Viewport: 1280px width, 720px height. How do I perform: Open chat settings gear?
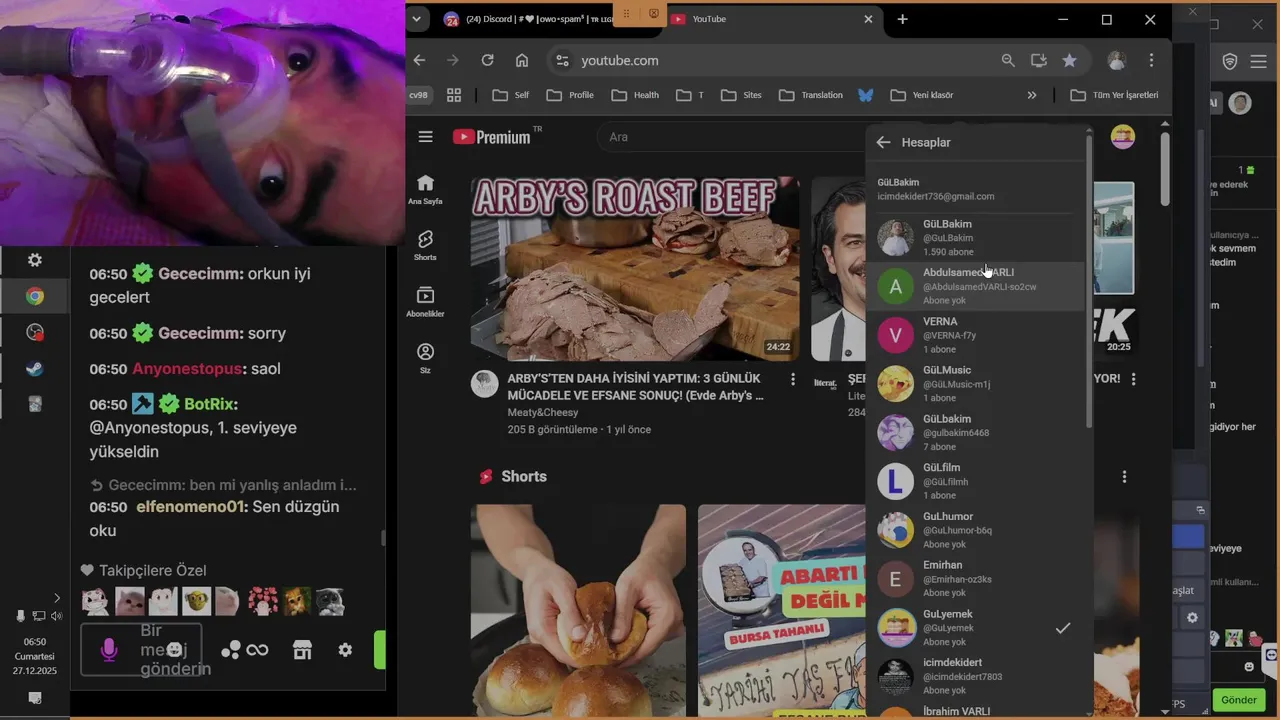tap(345, 650)
